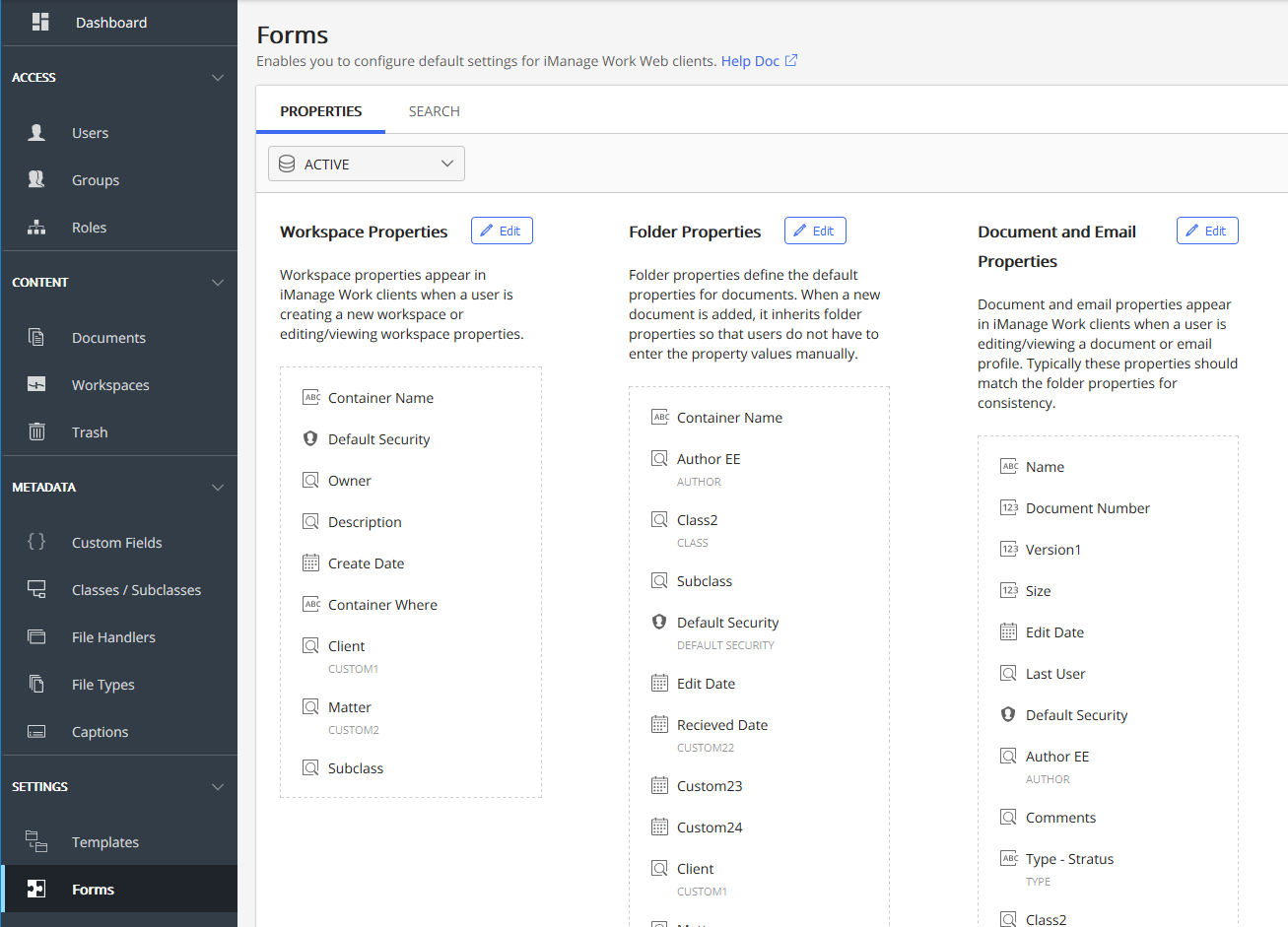Collapse the SETTINGS section chevron
This screenshot has width=1288, height=927.
(x=218, y=787)
